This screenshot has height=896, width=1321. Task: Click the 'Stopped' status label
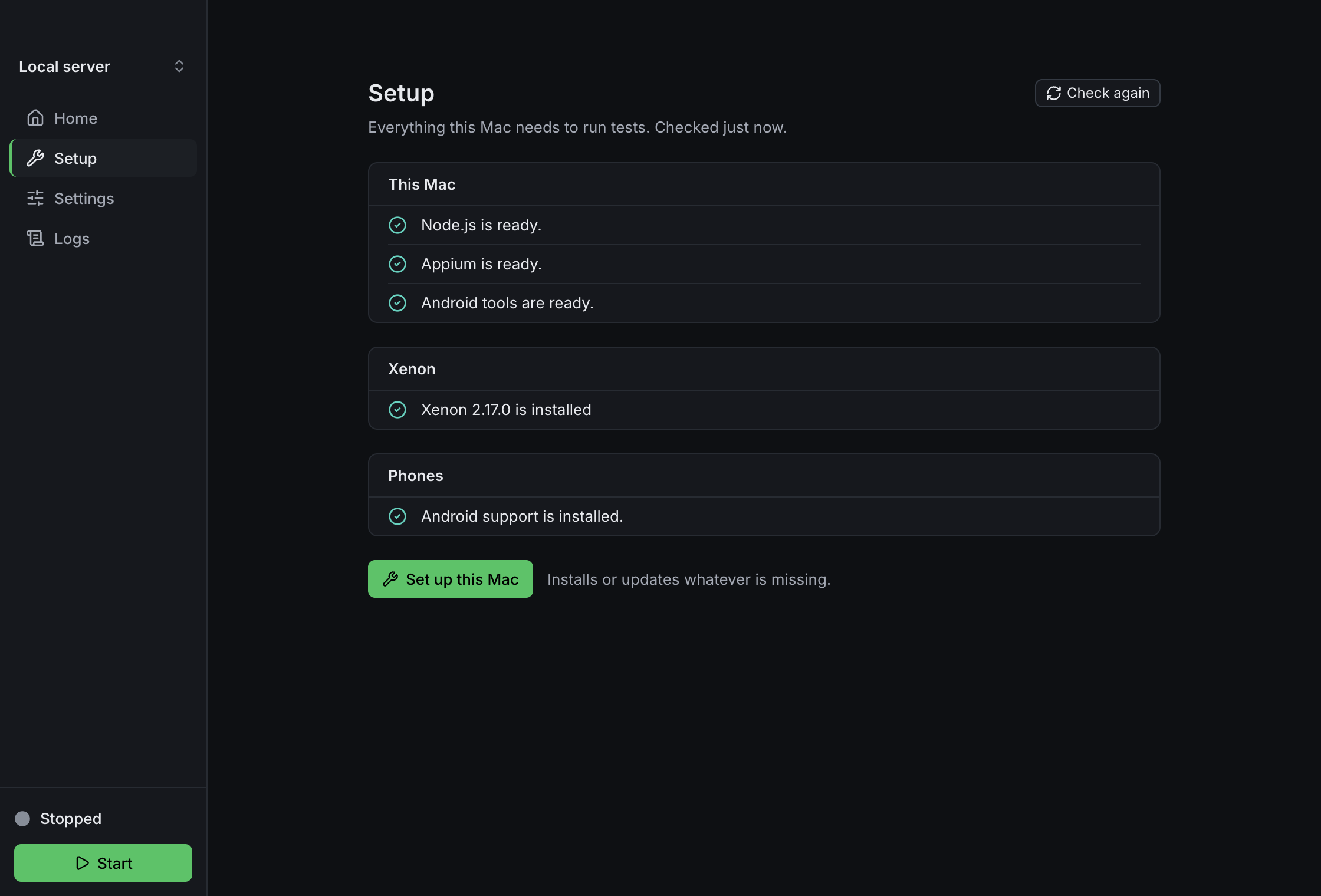71,819
